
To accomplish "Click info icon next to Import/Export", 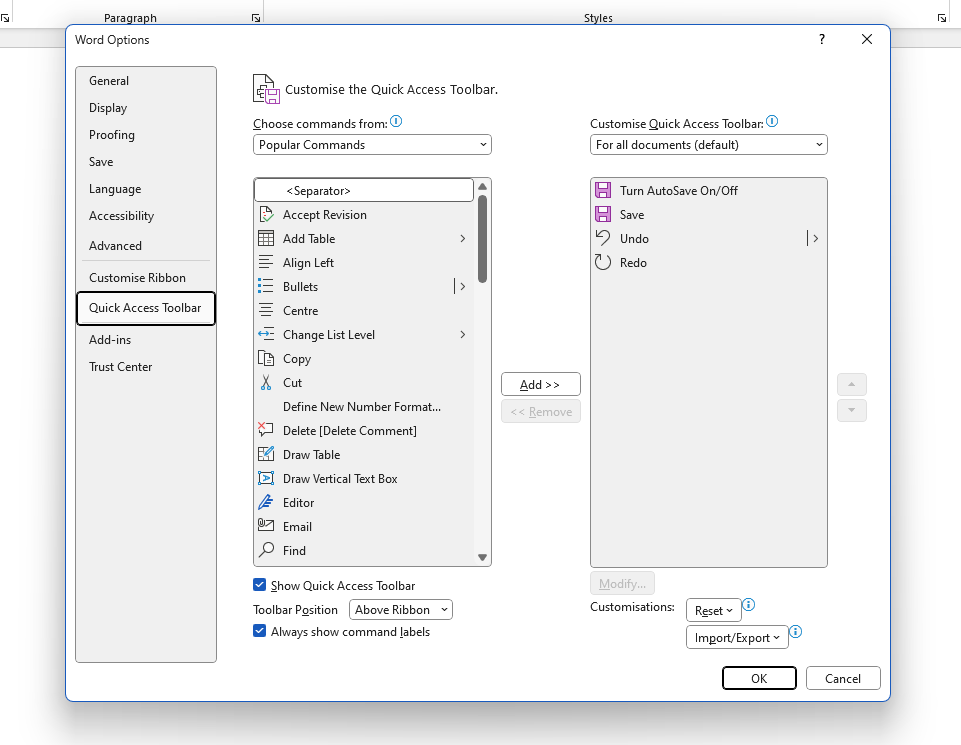I will 796,632.
